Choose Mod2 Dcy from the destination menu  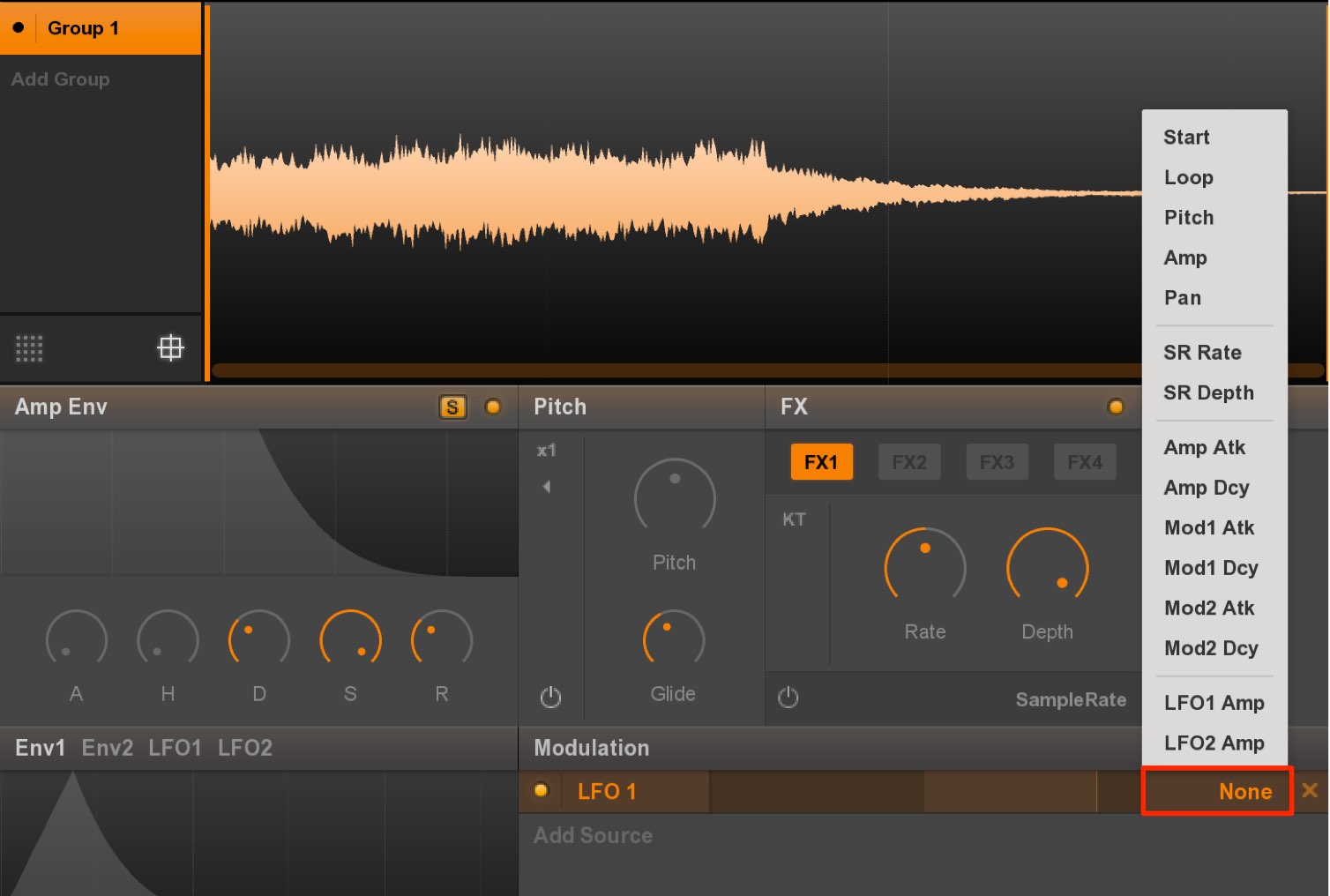tap(1214, 648)
